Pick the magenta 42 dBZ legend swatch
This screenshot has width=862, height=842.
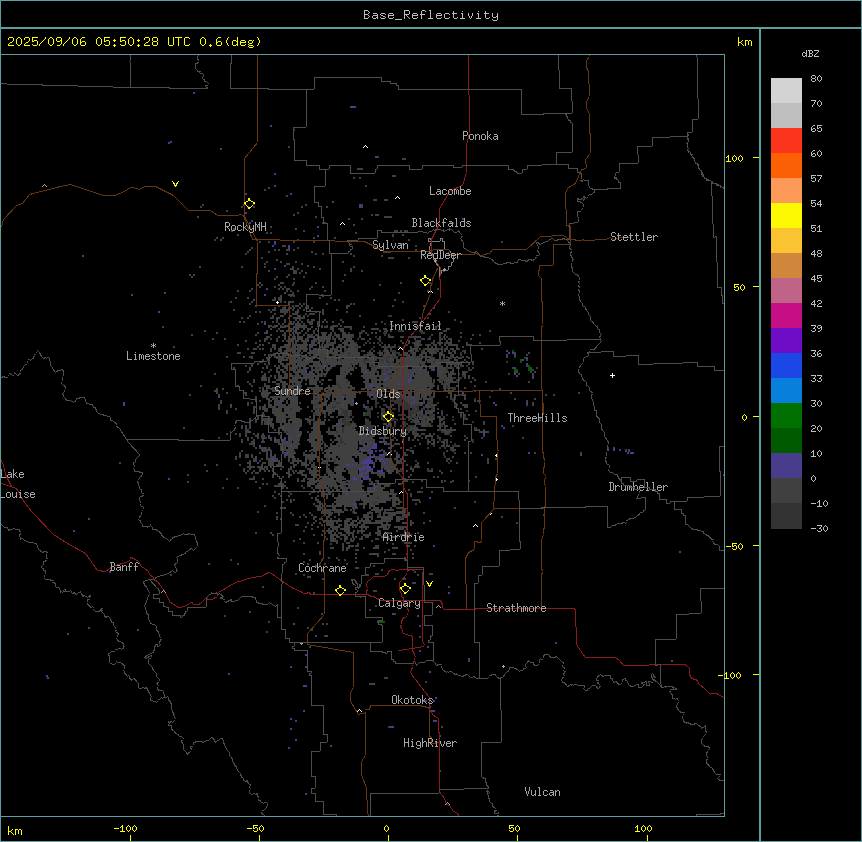coord(786,315)
